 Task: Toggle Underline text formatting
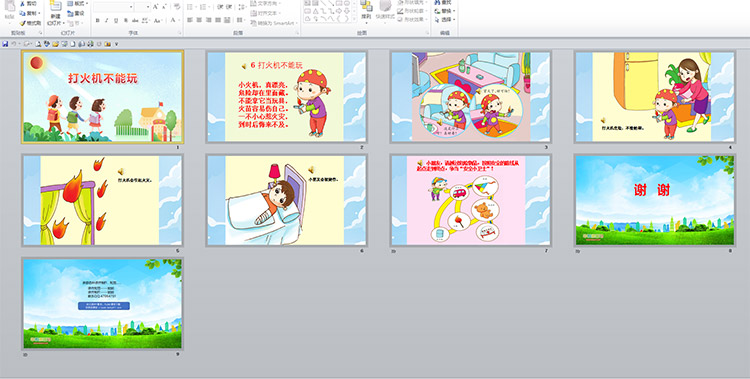[x=116, y=20]
